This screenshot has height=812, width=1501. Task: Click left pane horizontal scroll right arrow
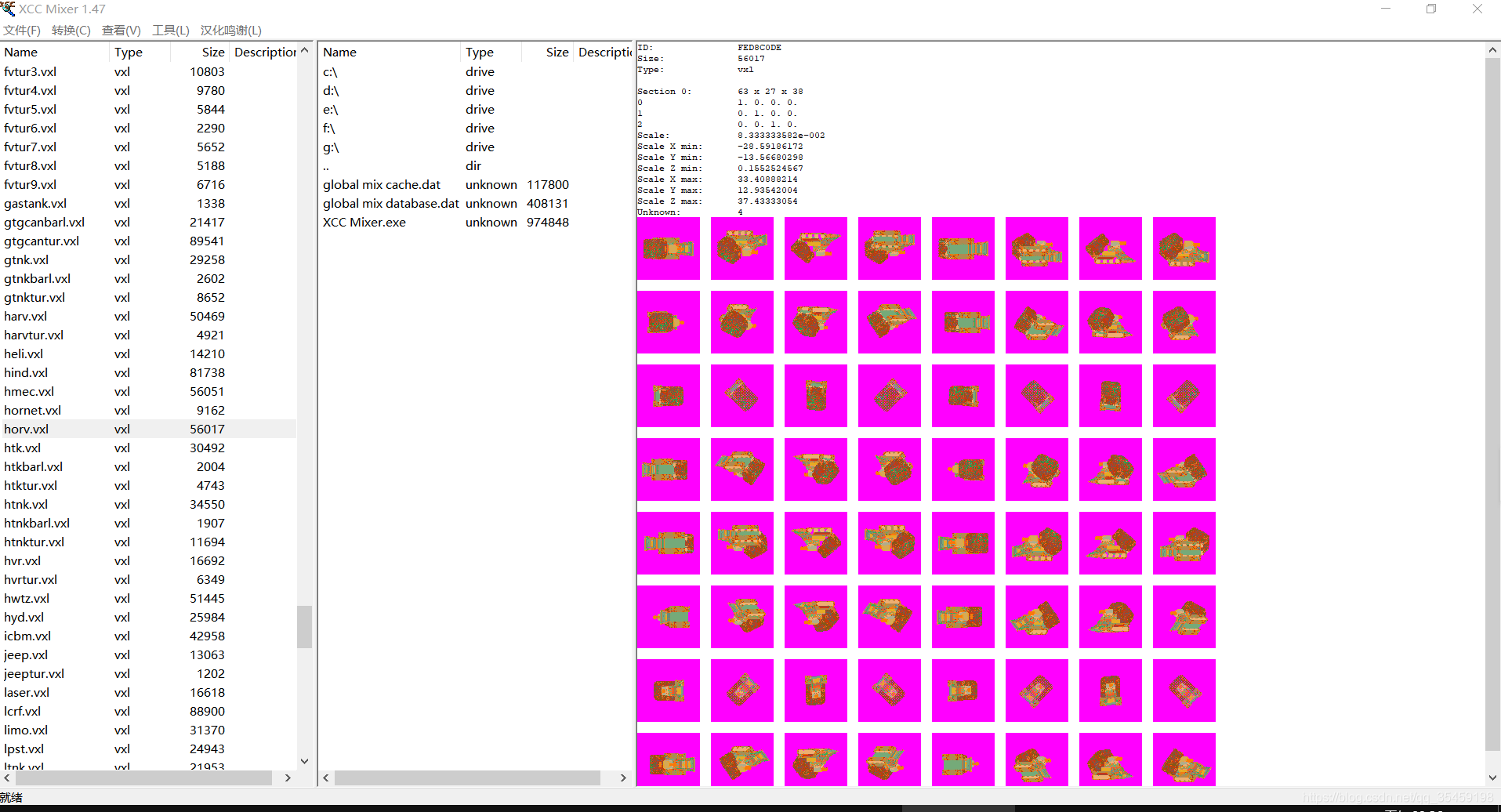click(288, 778)
